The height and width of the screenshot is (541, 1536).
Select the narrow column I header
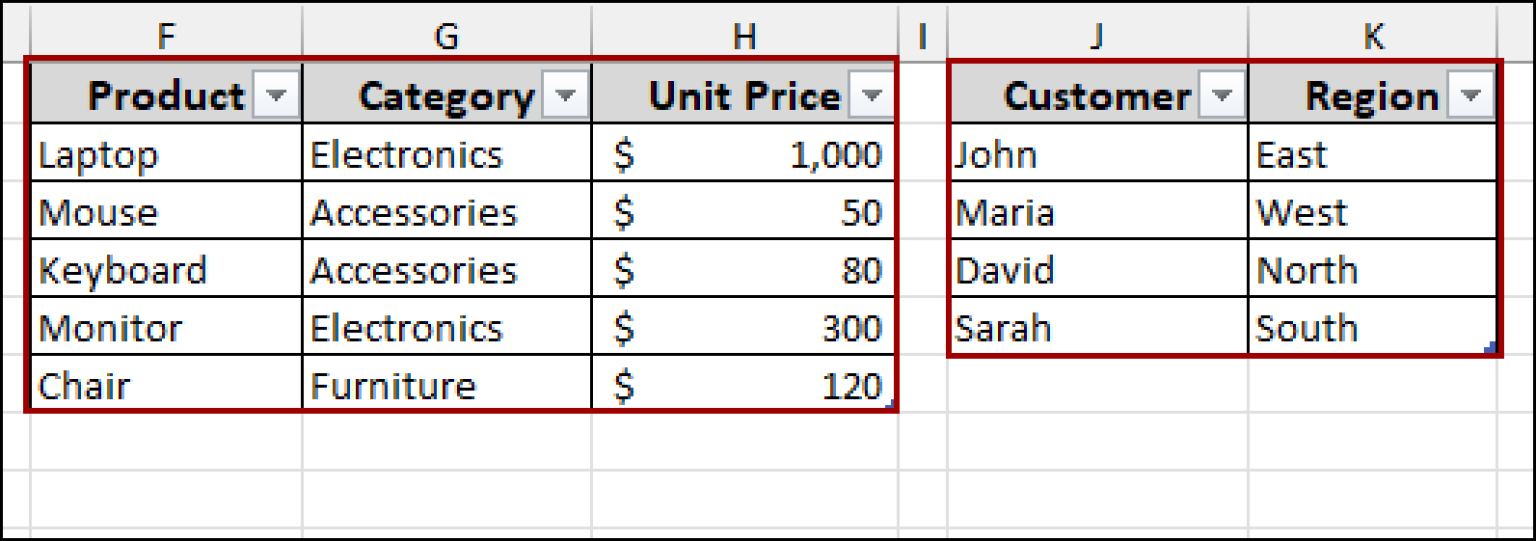[922, 36]
